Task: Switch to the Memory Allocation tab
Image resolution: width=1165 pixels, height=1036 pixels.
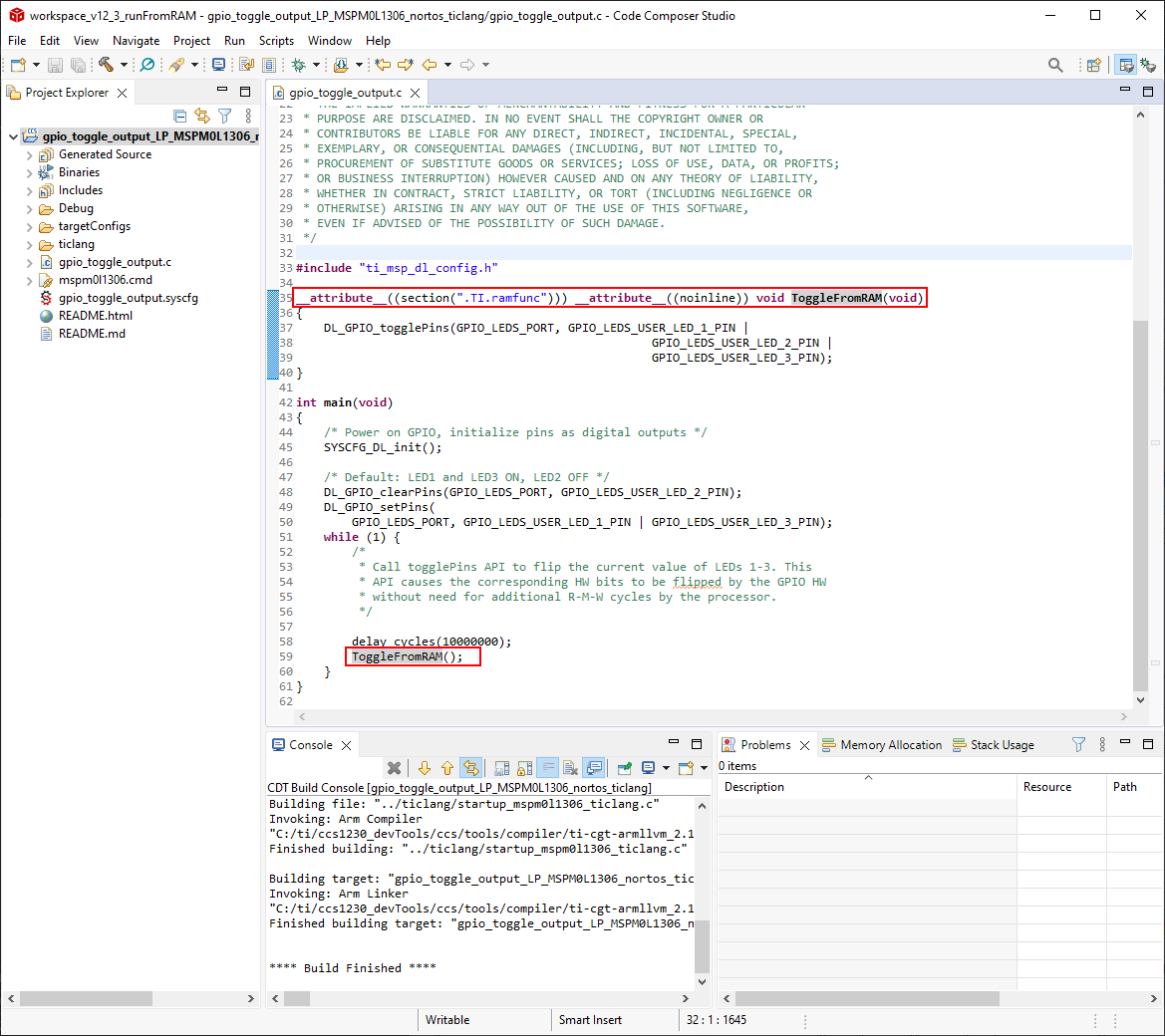Action: [882, 745]
